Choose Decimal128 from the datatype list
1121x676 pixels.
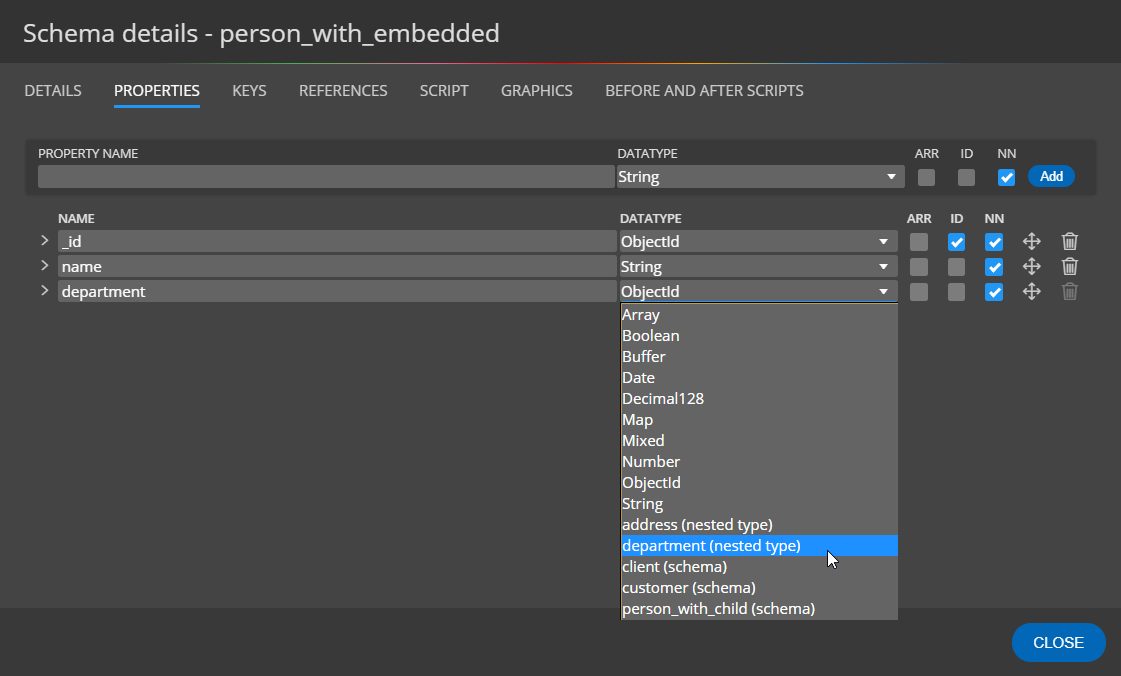[759, 399]
